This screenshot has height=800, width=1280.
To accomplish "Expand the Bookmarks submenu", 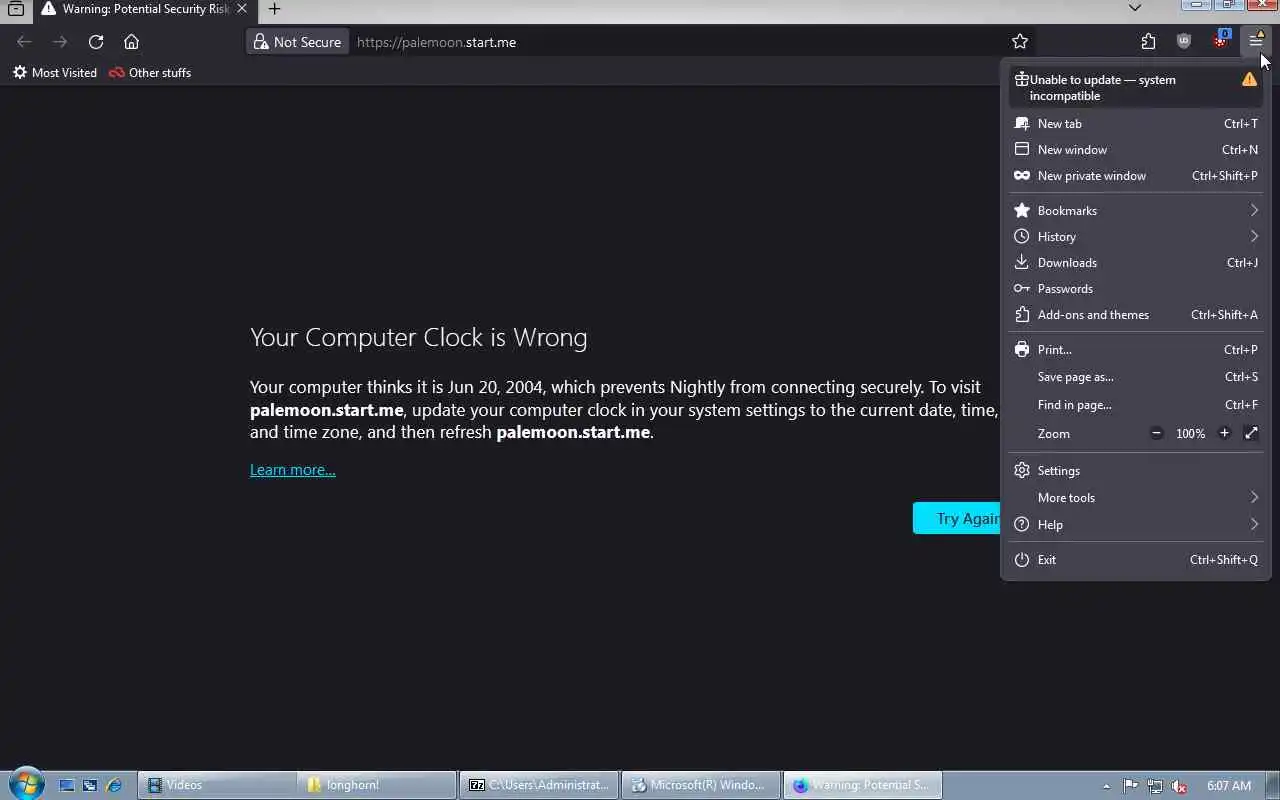I will (1136, 211).
